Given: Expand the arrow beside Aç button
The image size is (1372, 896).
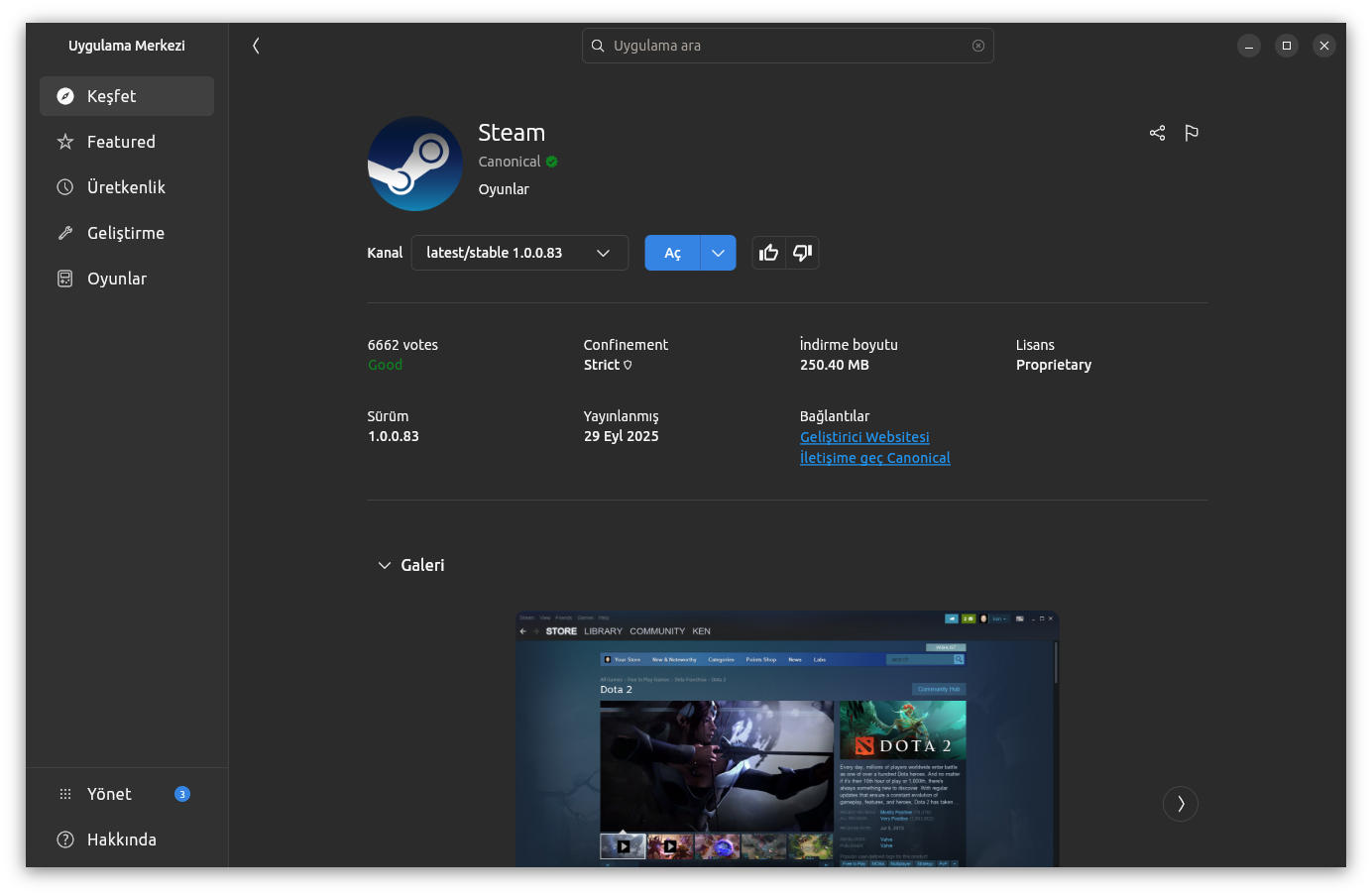Looking at the screenshot, I should coord(718,253).
